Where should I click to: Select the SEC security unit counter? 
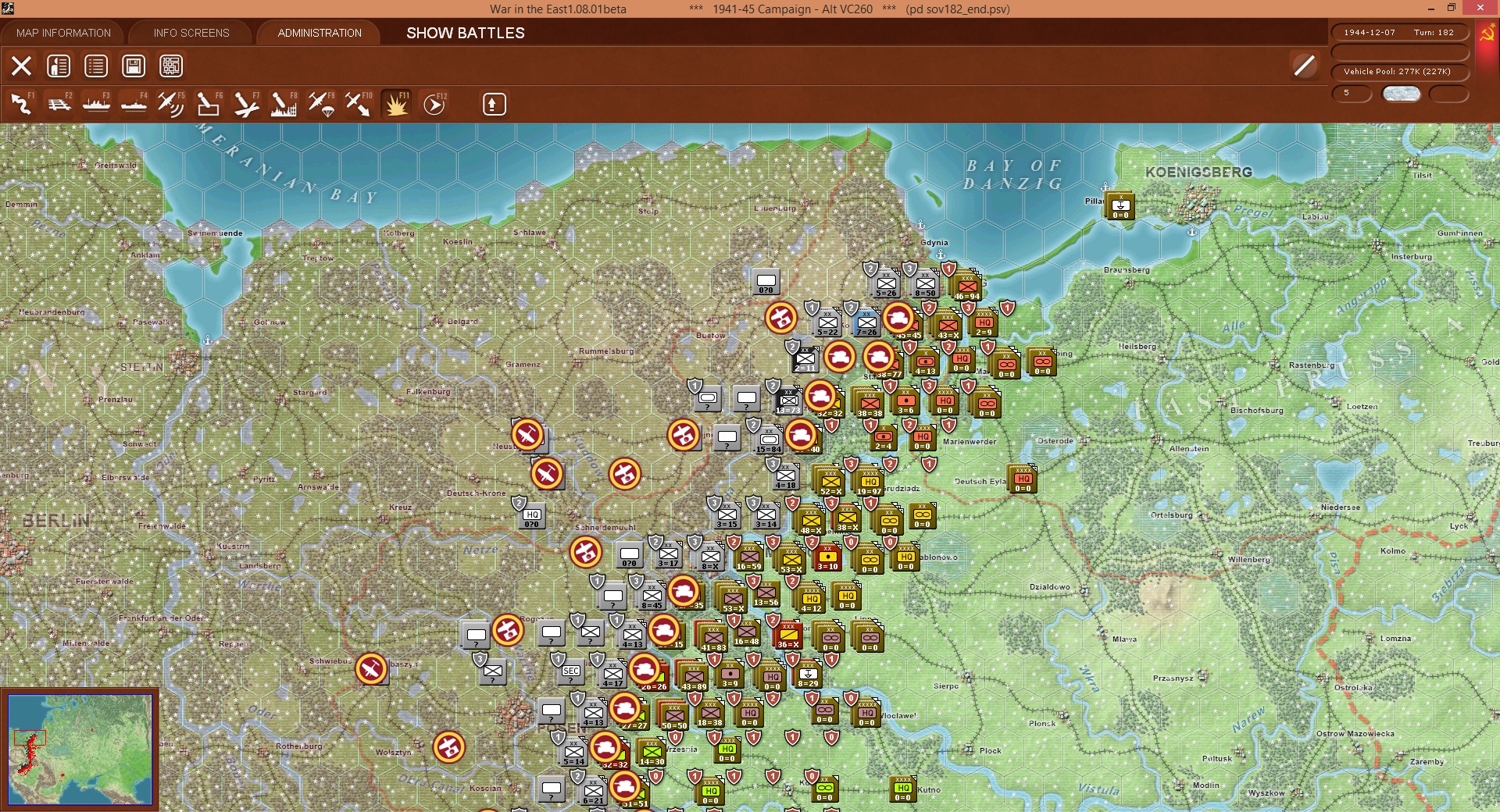pyautogui.click(x=571, y=671)
